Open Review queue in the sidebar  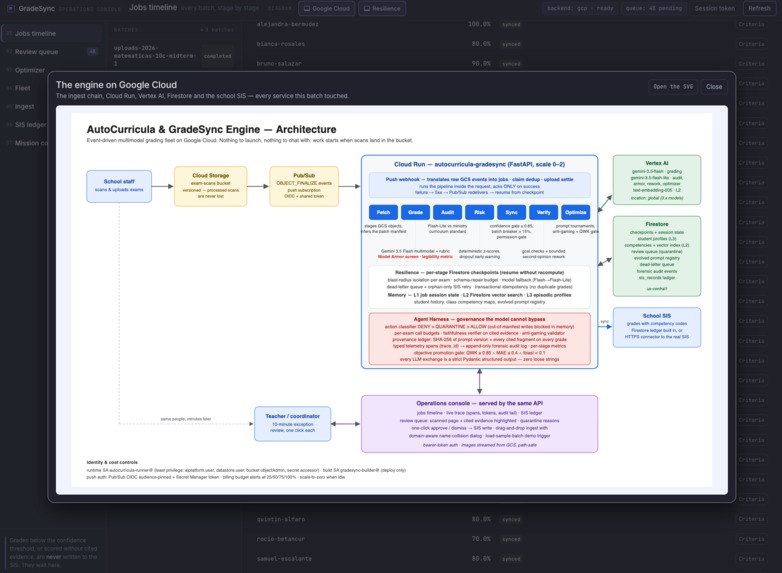pos(51,52)
